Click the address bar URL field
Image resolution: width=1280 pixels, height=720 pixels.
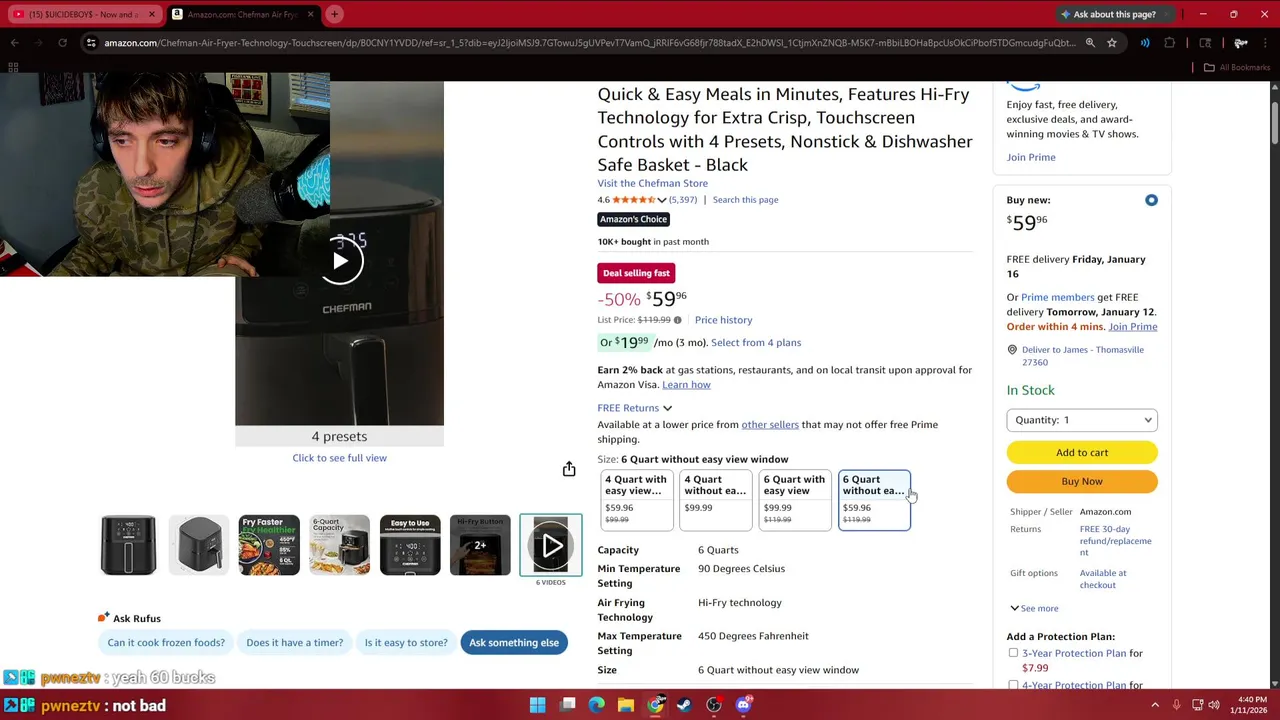[x=590, y=43]
